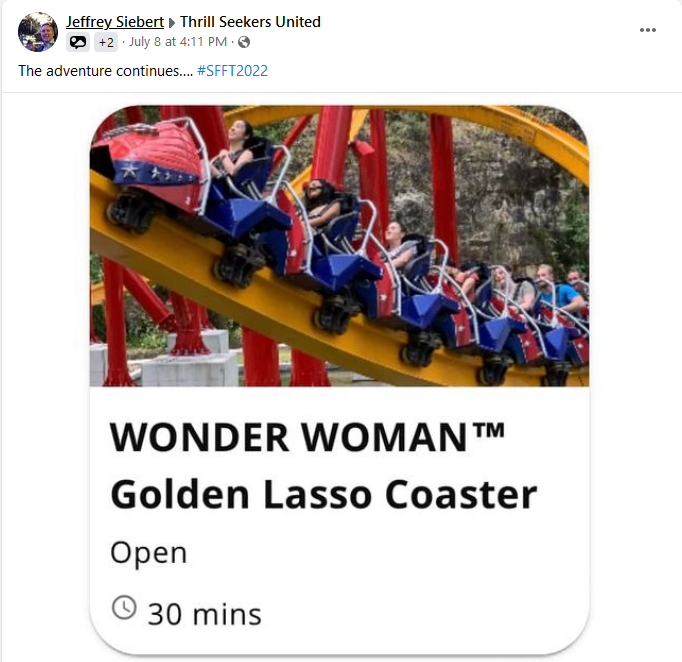Click the caption "The adventure continues...."

tap(105, 71)
